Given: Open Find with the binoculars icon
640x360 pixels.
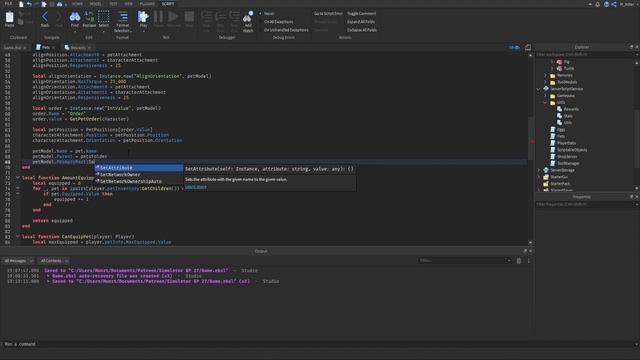Looking at the screenshot, I should pos(75,17).
